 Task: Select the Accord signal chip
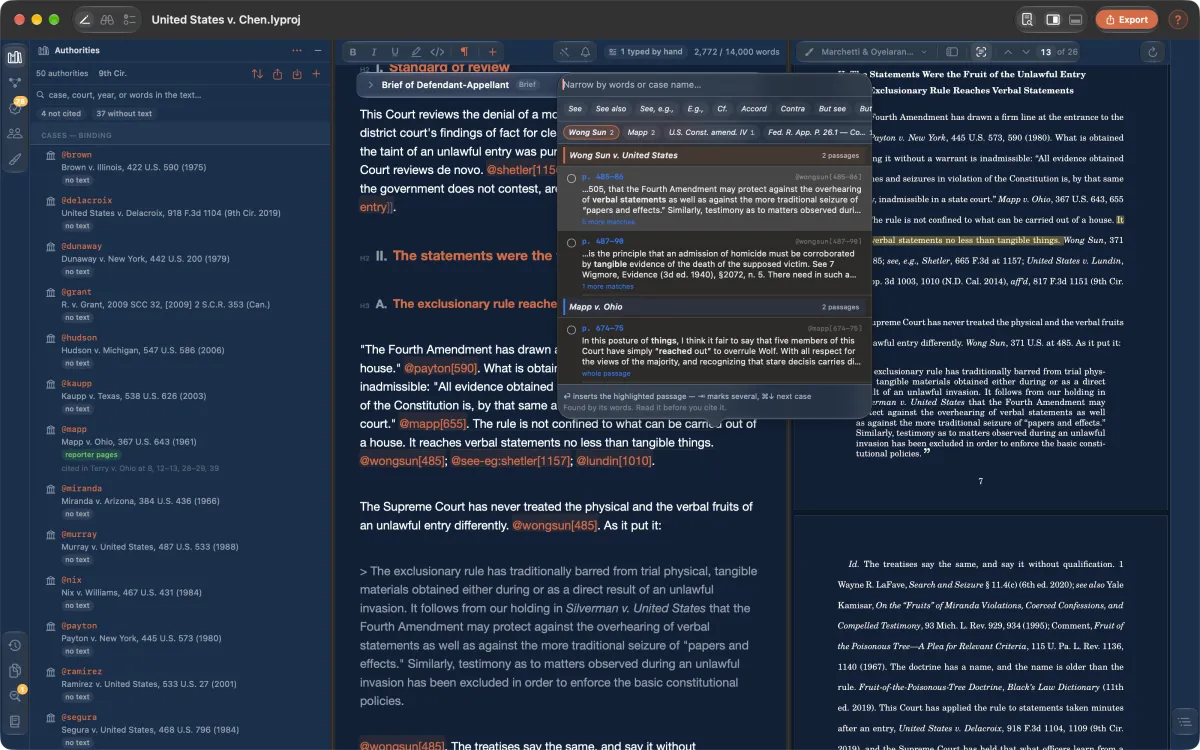point(754,108)
